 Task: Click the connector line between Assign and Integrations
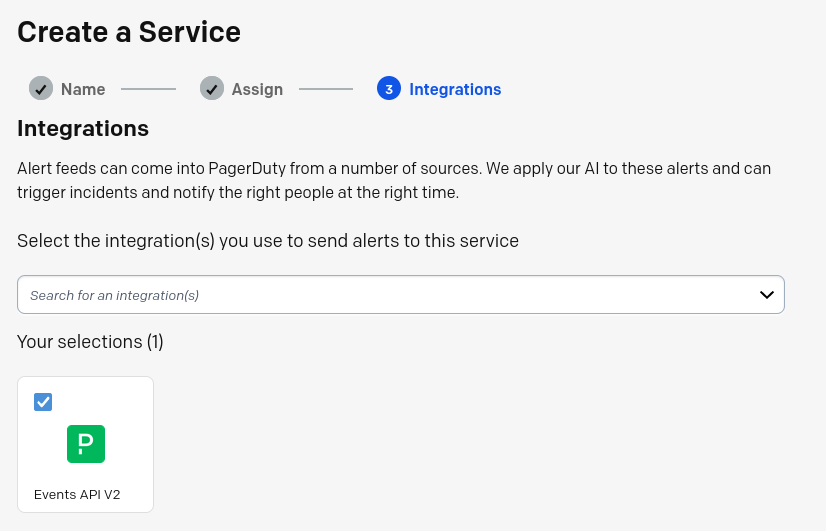(x=326, y=89)
